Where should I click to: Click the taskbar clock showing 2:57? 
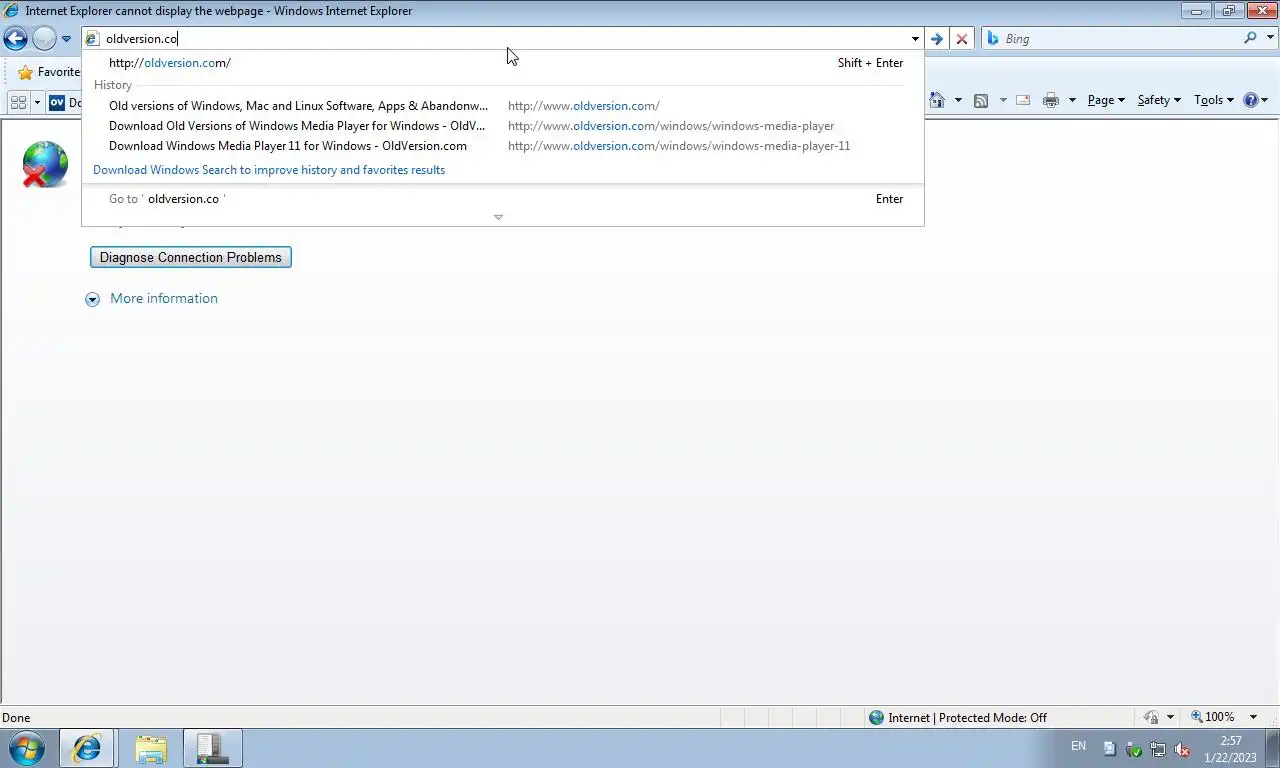[x=1230, y=749]
